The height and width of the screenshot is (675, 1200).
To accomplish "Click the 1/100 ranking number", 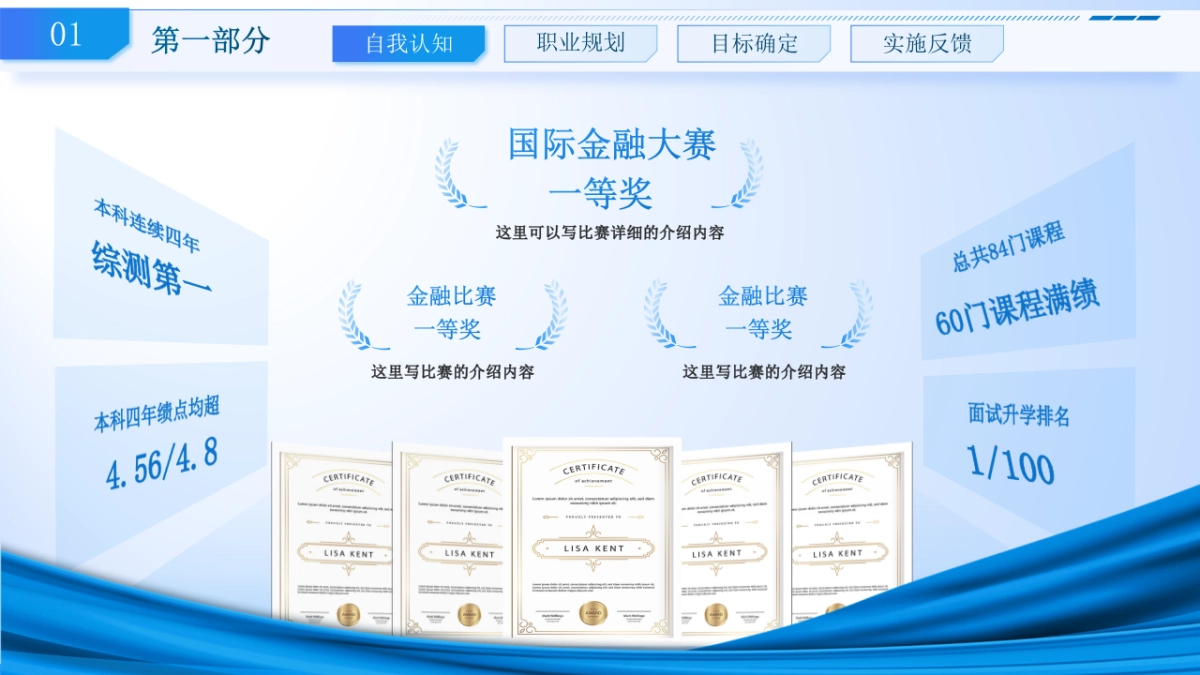I will (x=1010, y=463).
